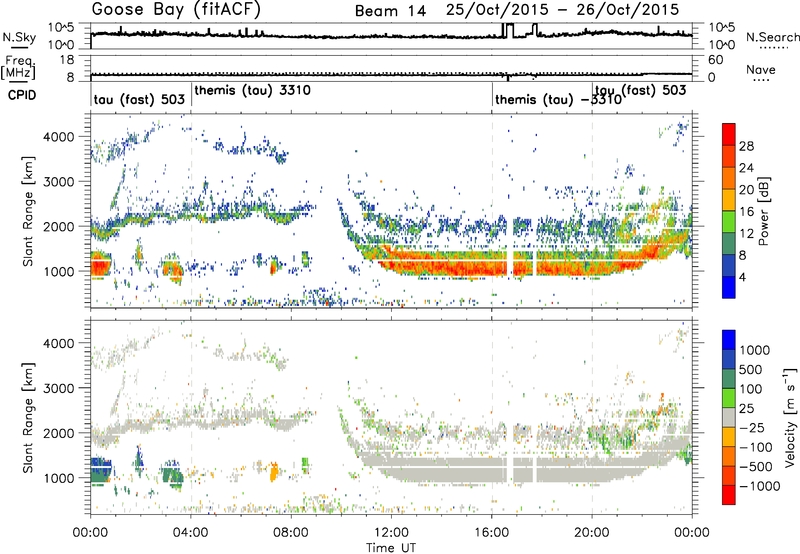Click the '18' tick on the frequency axis

click(x=67, y=60)
